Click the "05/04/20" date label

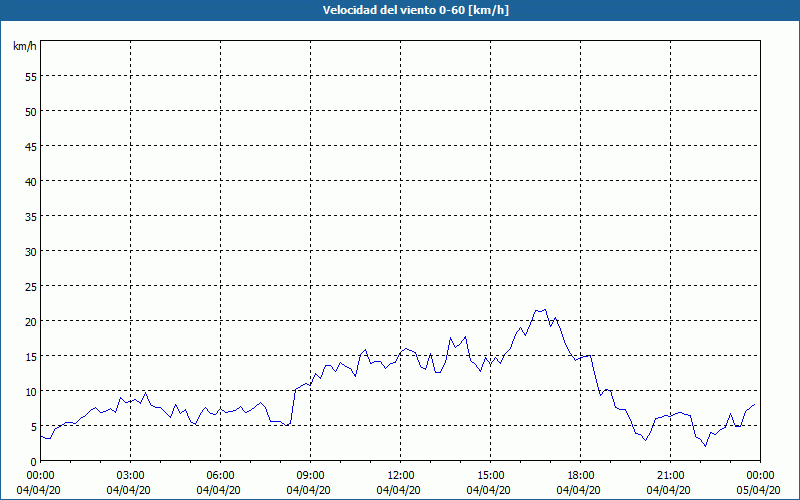coord(758,490)
